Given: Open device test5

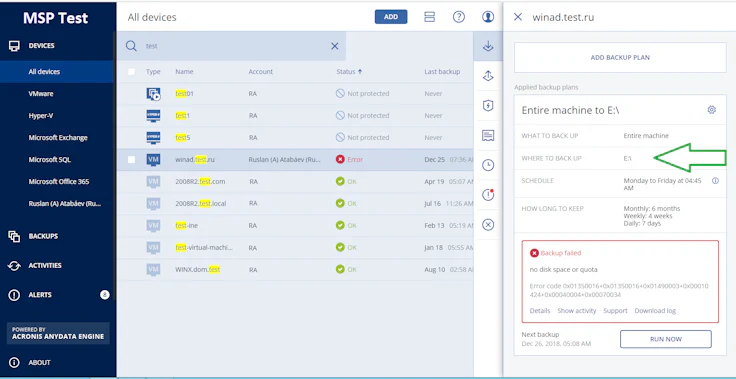Looking at the screenshot, I should click(183, 138).
